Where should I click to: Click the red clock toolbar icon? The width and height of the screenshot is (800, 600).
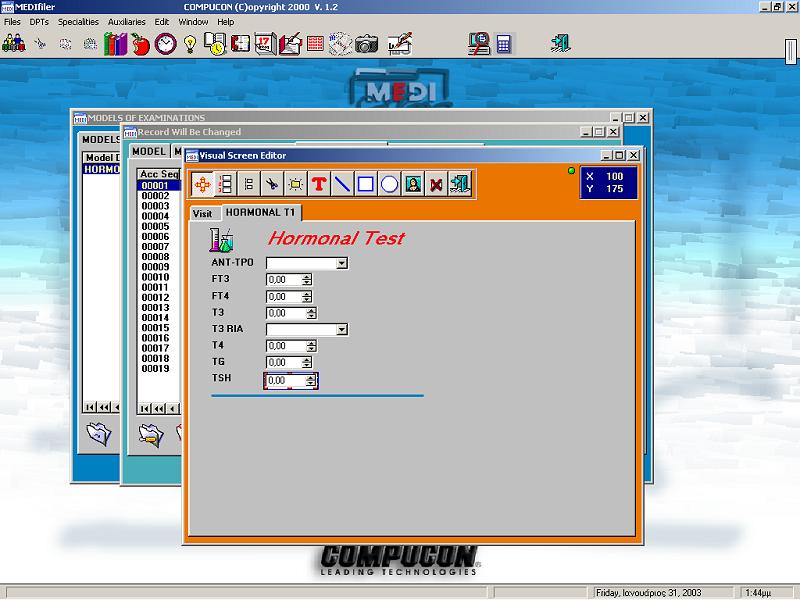[x=165, y=44]
